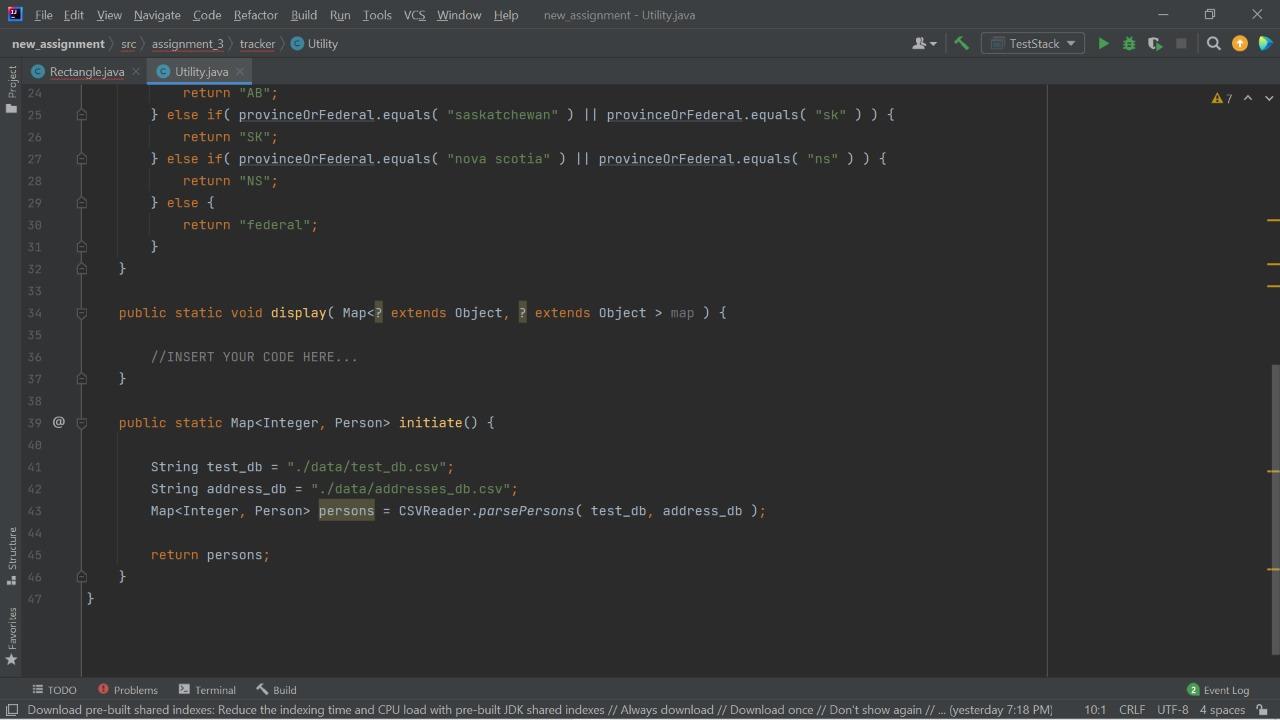Open the user profile dropdown arrow
This screenshot has width=1280, height=720.
pos(933,43)
